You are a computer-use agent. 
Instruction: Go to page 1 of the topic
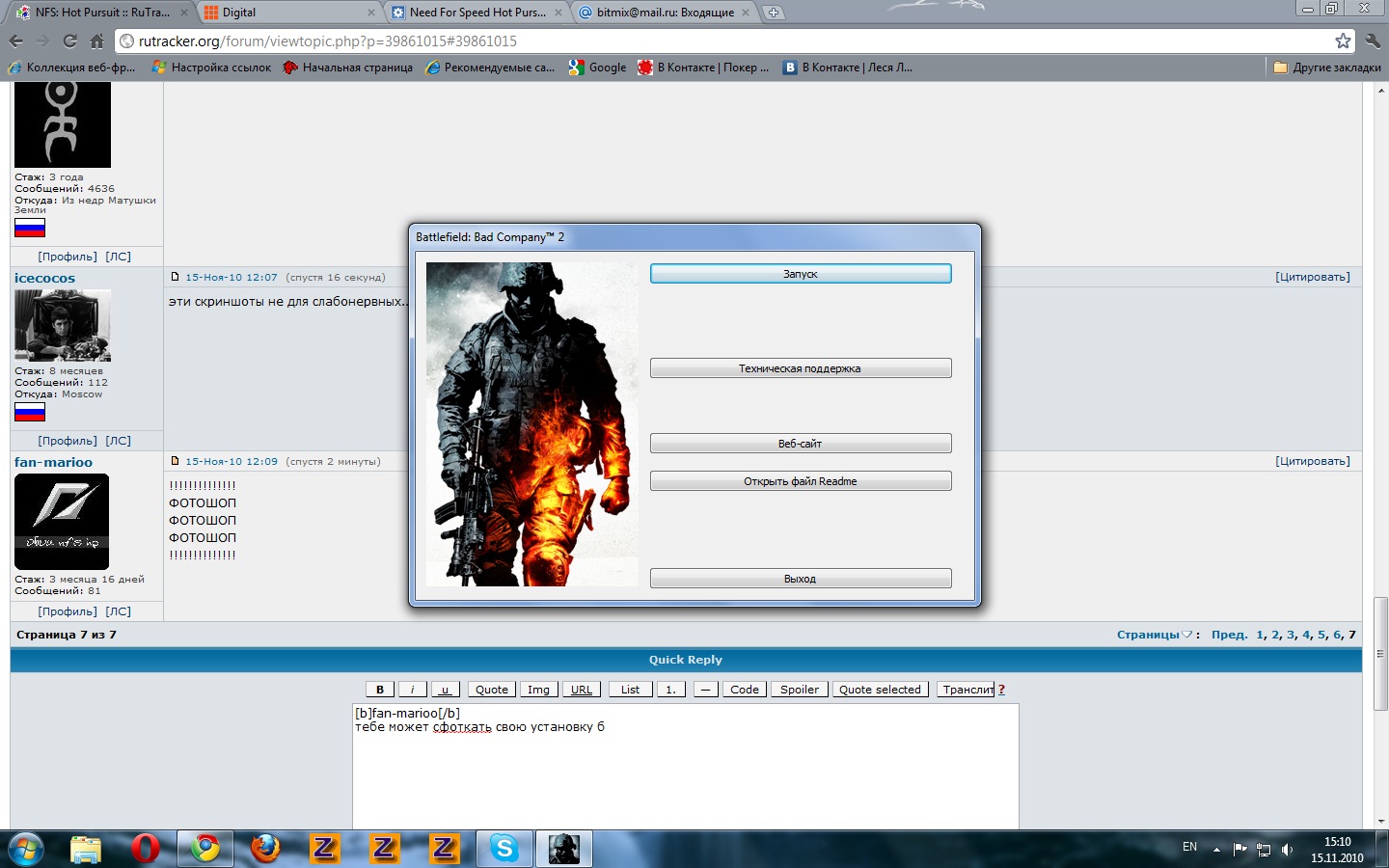[x=1260, y=635]
